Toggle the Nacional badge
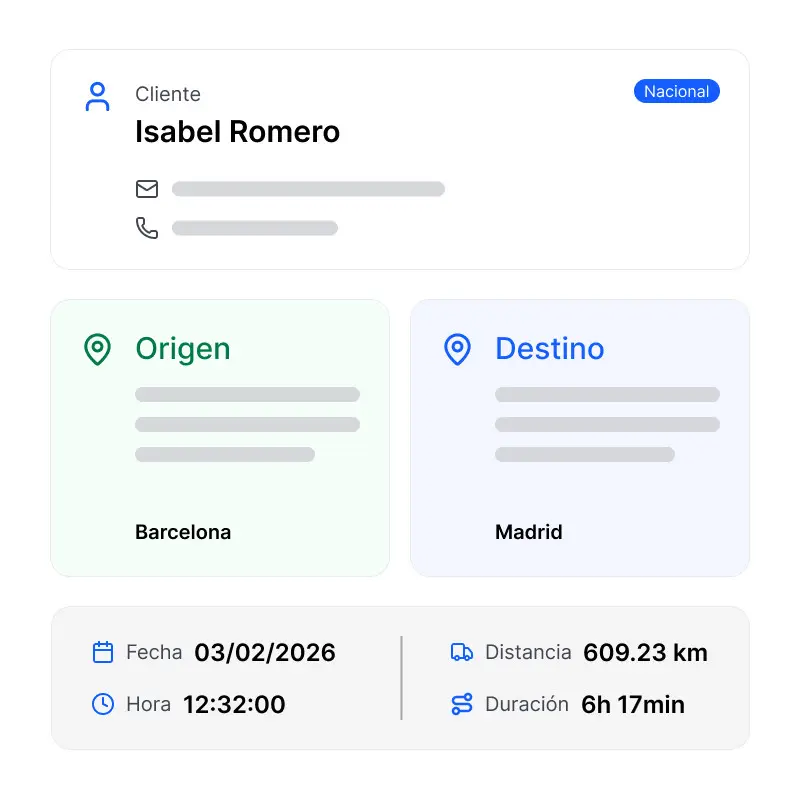Image resolution: width=800 pixels, height=800 pixels. (x=677, y=91)
